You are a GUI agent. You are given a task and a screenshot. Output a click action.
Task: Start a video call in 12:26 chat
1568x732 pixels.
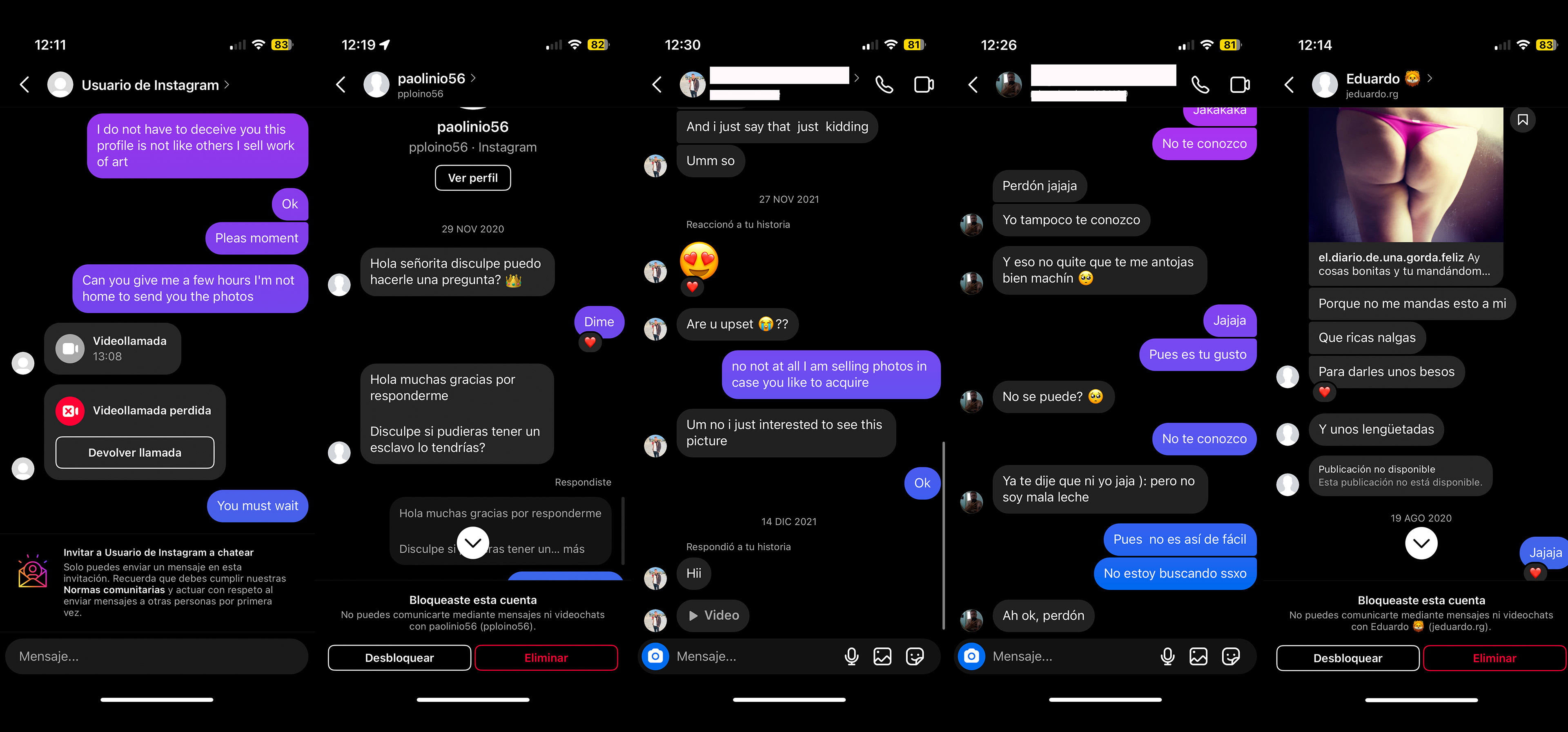click(1240, 85)
